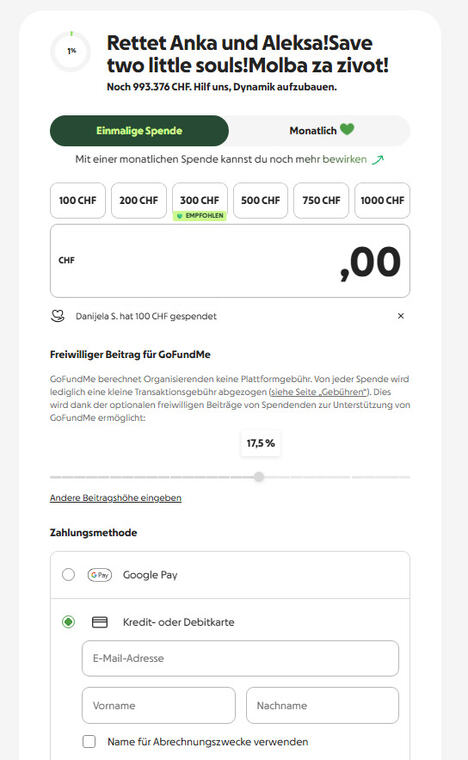Click the E-Mail-Adresse input field
This screenshot has width=468, height=760.
click(x=240, y=658)
